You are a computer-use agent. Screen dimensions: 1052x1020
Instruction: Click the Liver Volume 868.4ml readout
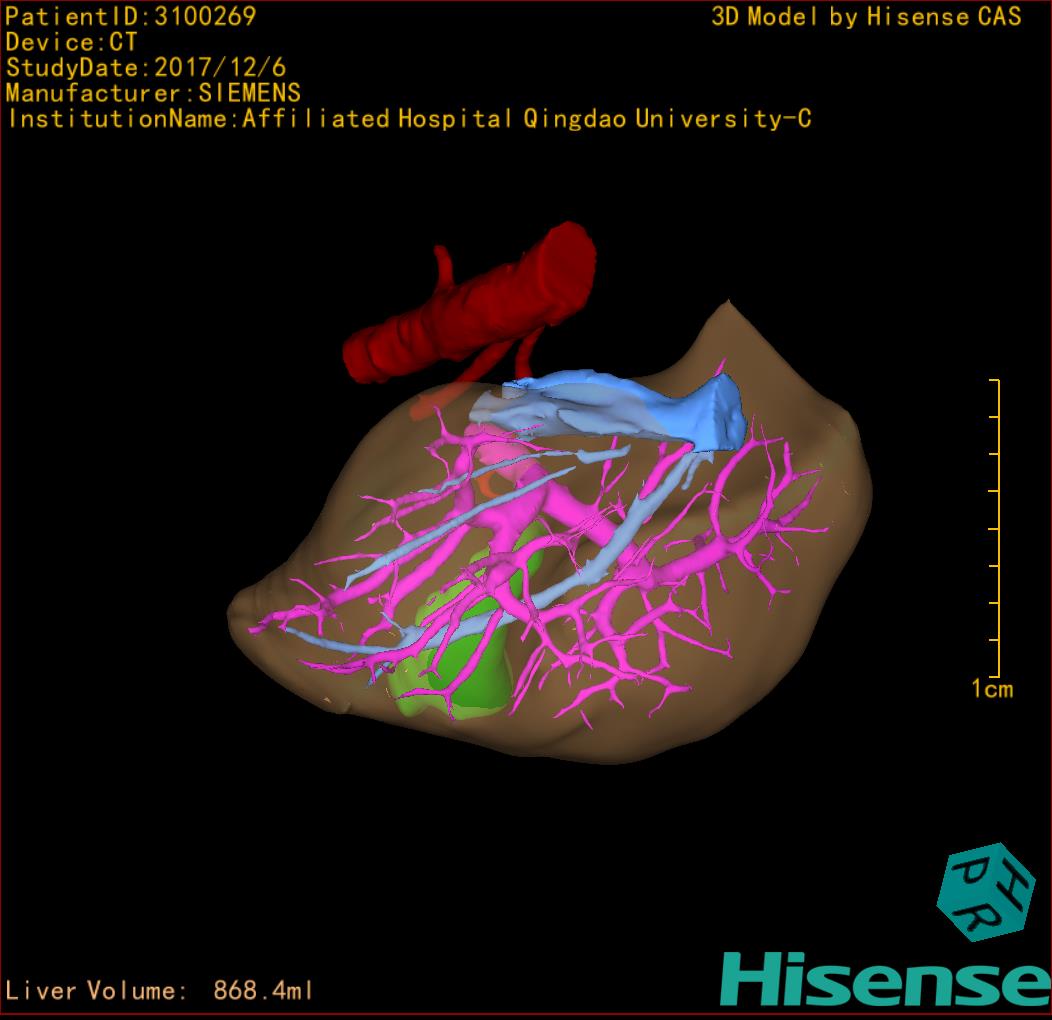click(x=160, y=991)
